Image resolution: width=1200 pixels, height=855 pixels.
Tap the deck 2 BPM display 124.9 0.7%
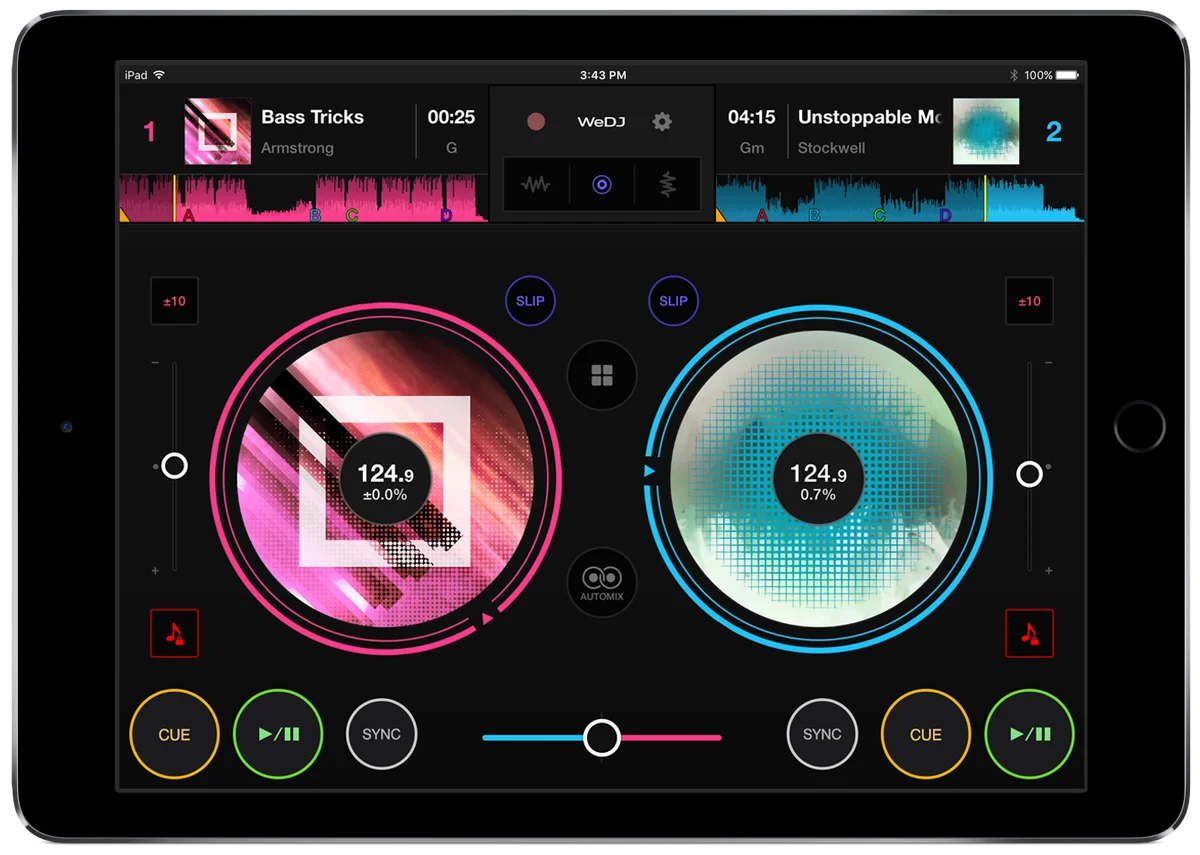[x=818, y=480]
